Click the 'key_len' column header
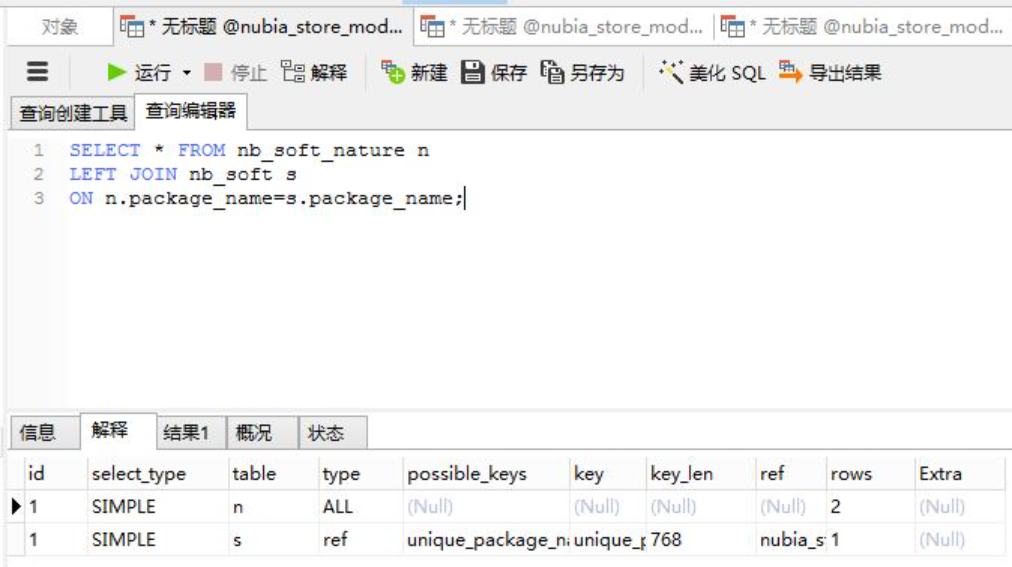The height and width of the screenshot is (567, 1012). pos(701,474)
